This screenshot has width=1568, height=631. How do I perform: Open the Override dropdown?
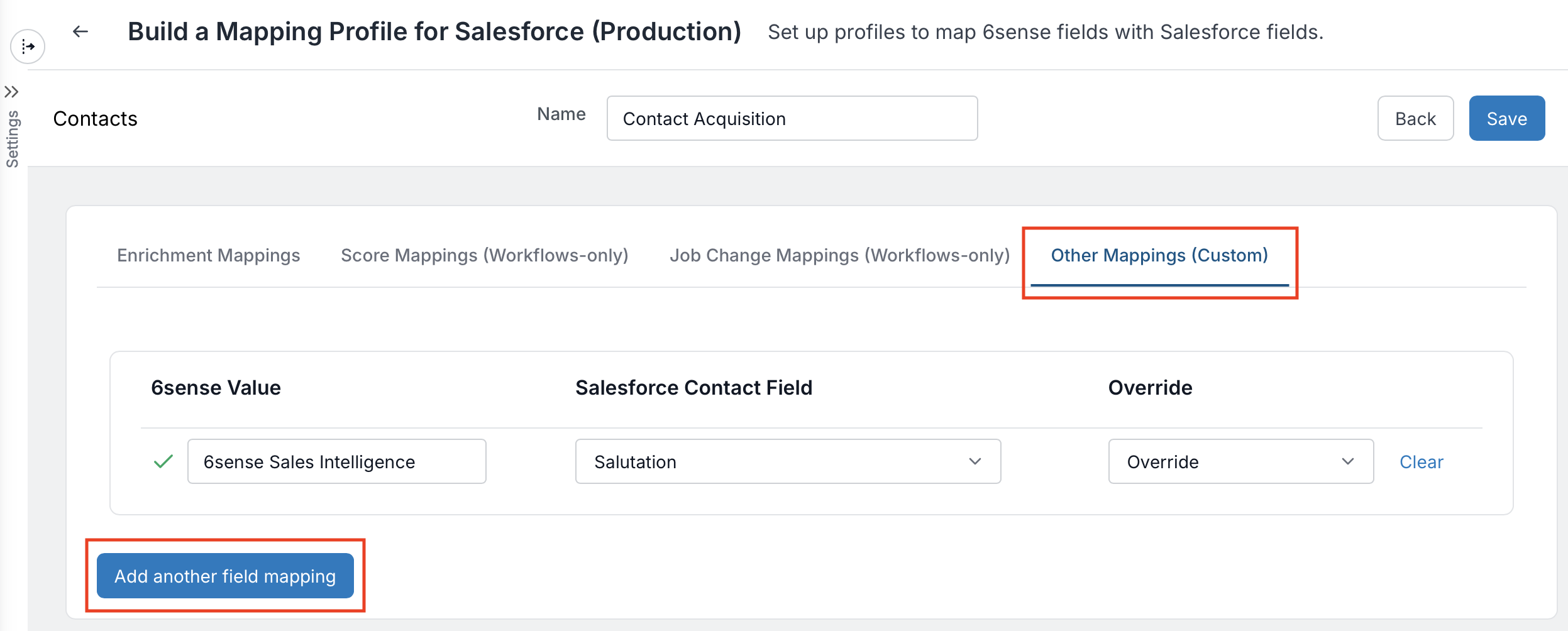(1240, 461)
